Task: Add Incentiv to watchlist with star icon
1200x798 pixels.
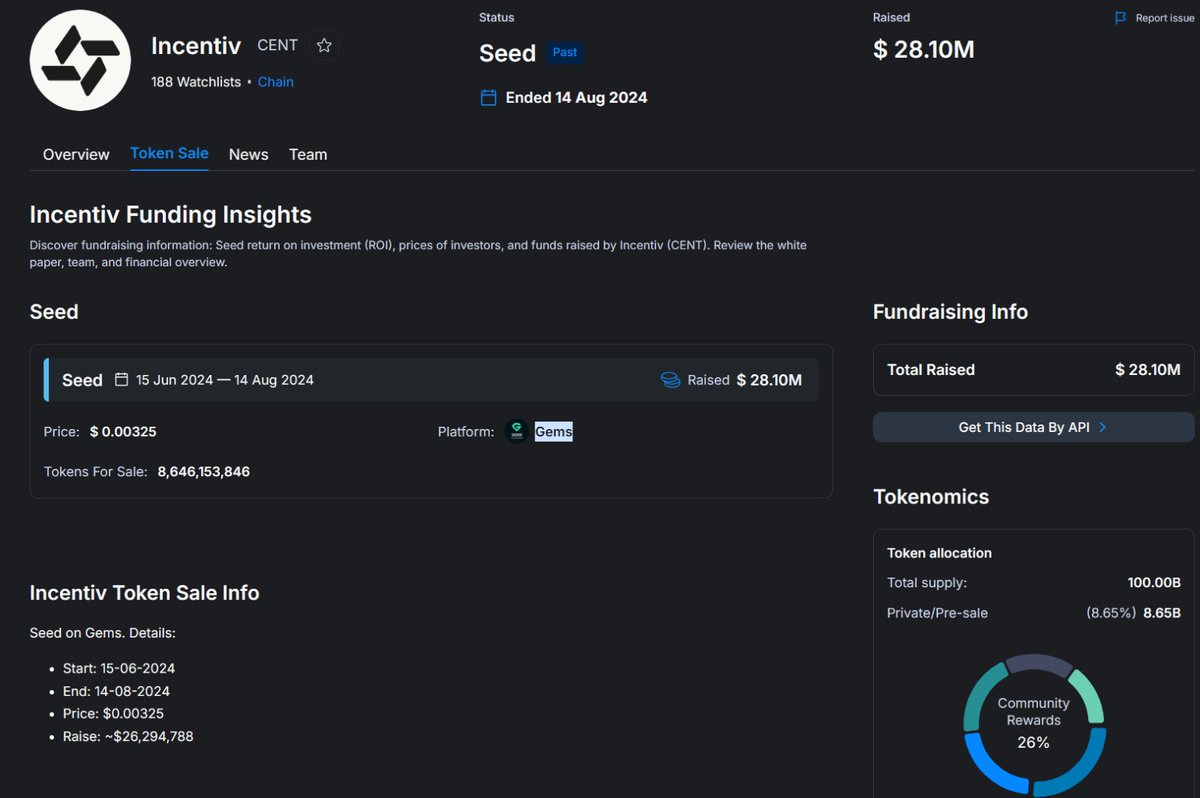Action: [x=324, y=45]
